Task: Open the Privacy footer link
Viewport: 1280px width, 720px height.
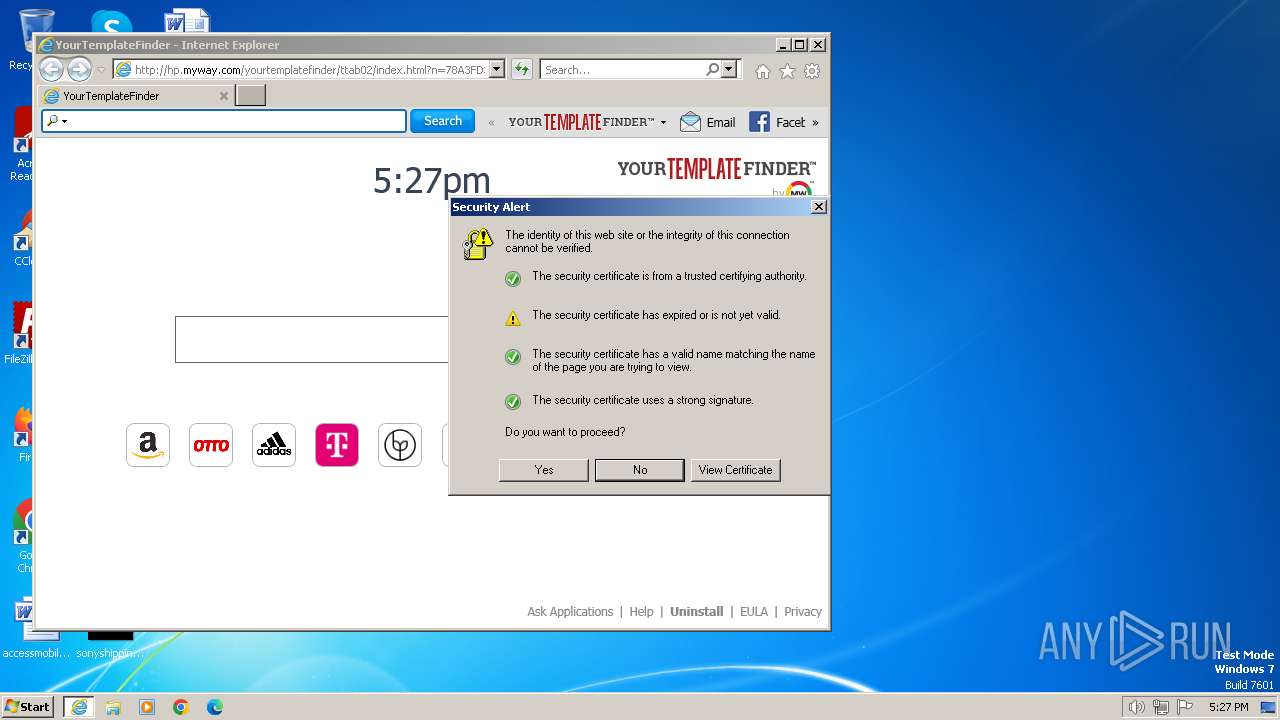Action: click(803, 612)
